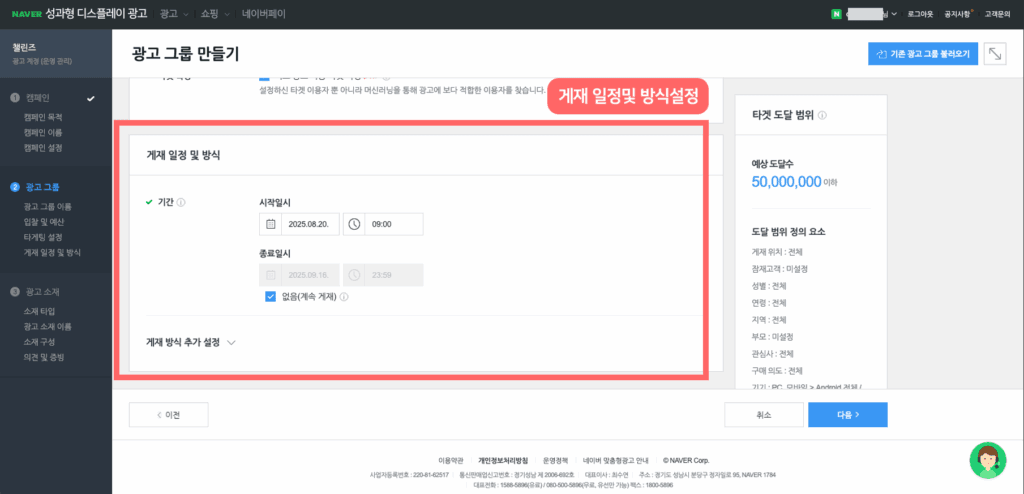Click 기존 광고 그룹 불러오기 button
1024x494 pixels.
(923, 54)
